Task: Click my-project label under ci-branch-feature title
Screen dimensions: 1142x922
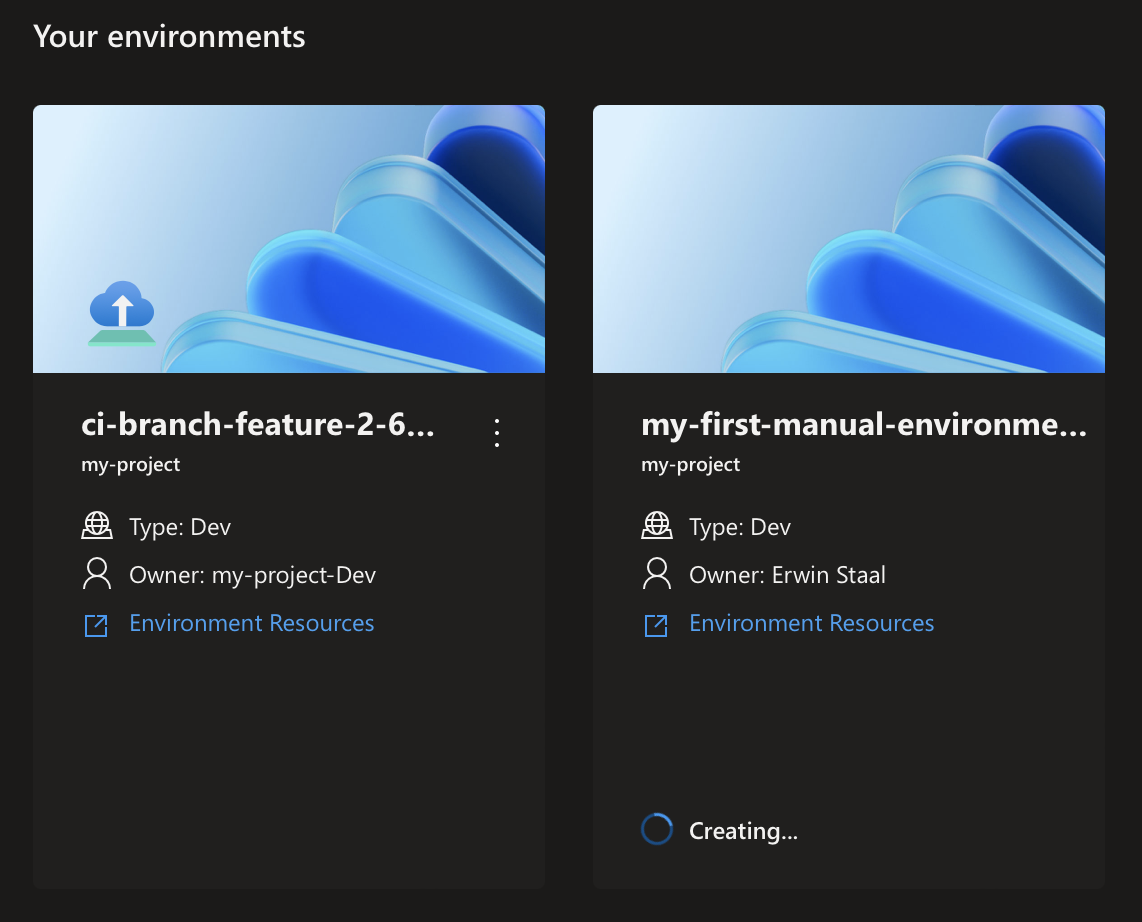Action: (x=130, y=465)
